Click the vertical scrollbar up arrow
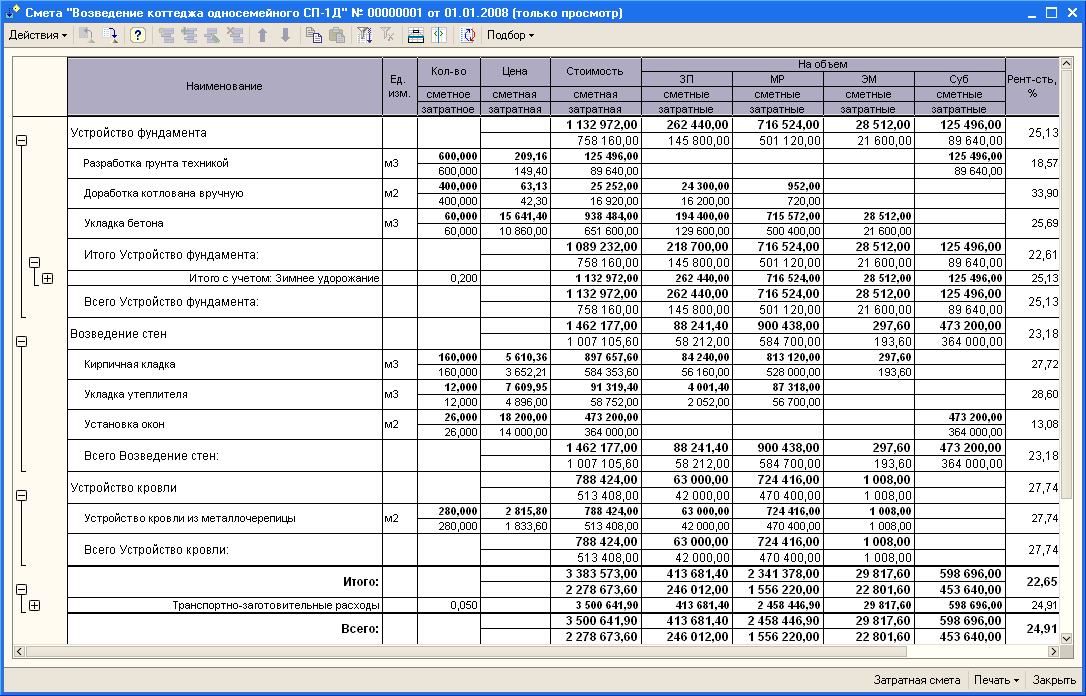 [x=1066, y=64]
